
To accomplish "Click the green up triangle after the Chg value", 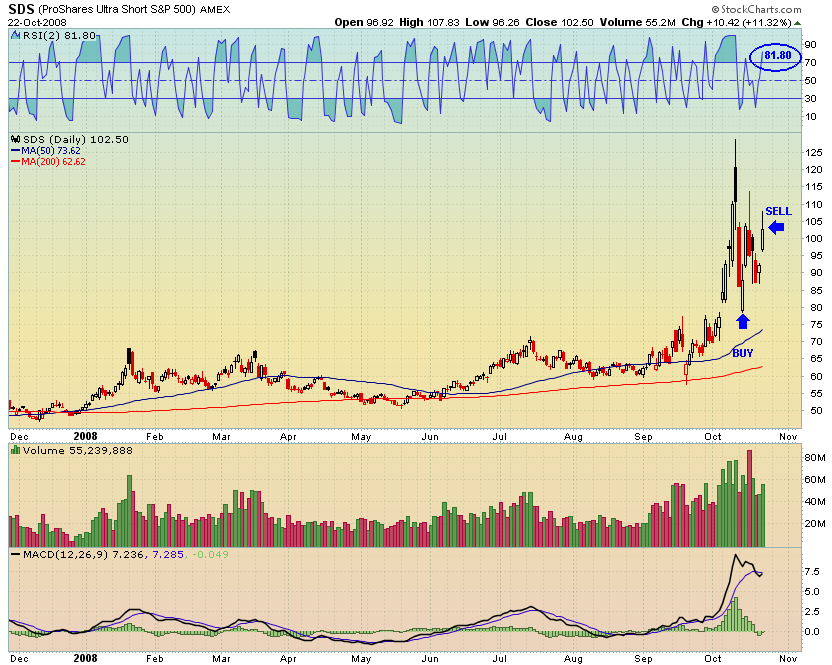I will click(798, 23).
